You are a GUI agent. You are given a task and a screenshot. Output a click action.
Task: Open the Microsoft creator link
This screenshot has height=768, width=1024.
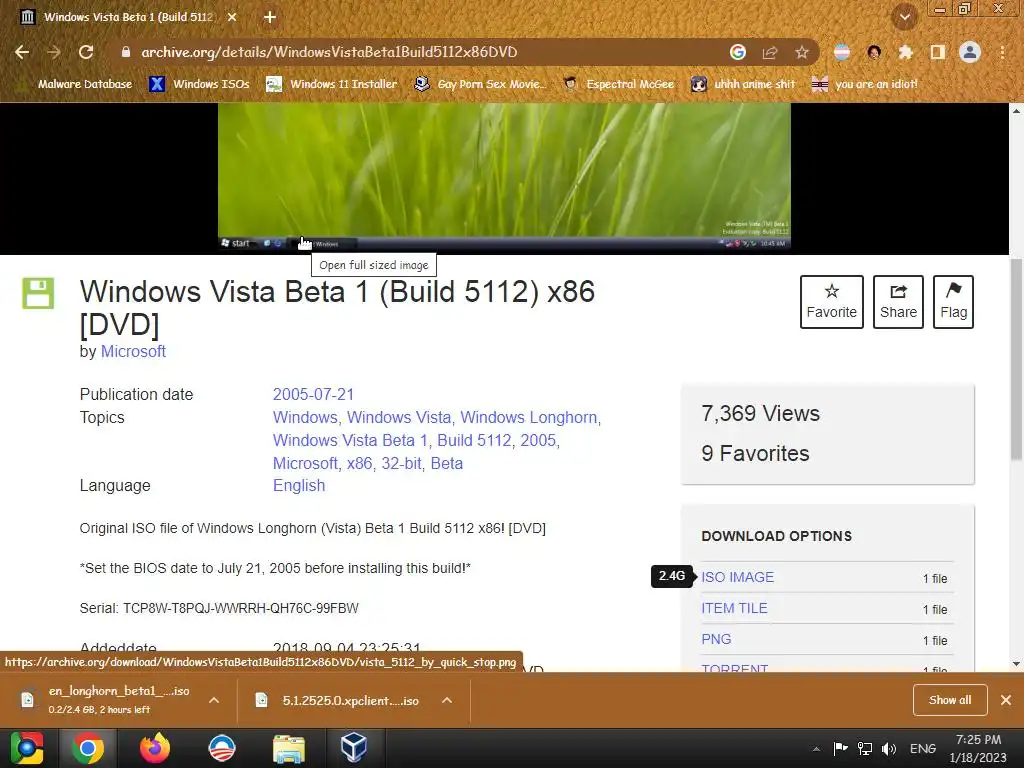click(133, 351)
